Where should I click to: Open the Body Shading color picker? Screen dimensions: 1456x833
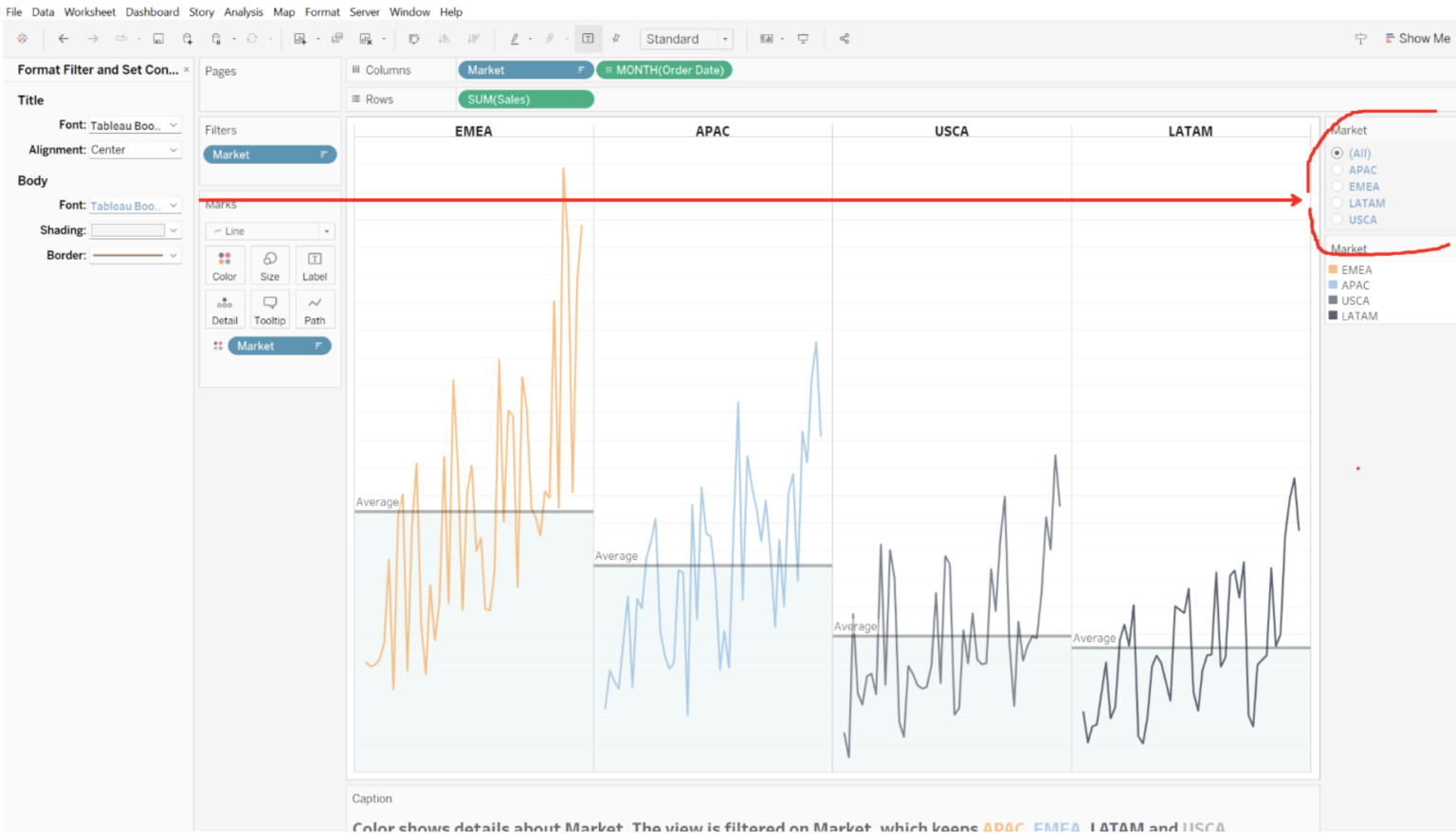point(135,230)
